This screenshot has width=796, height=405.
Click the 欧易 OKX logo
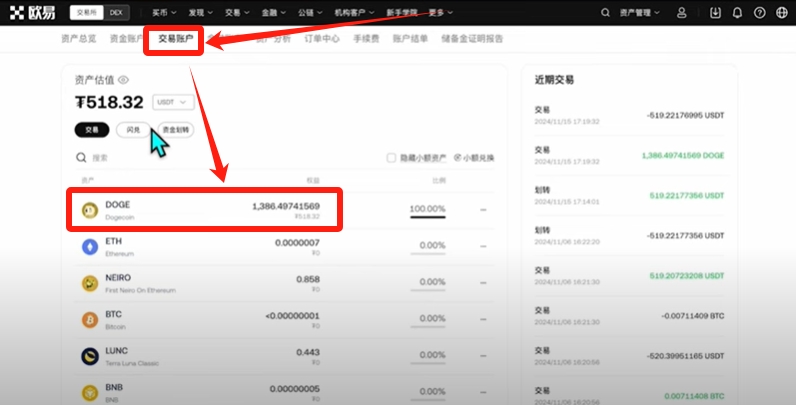(32, 13)
